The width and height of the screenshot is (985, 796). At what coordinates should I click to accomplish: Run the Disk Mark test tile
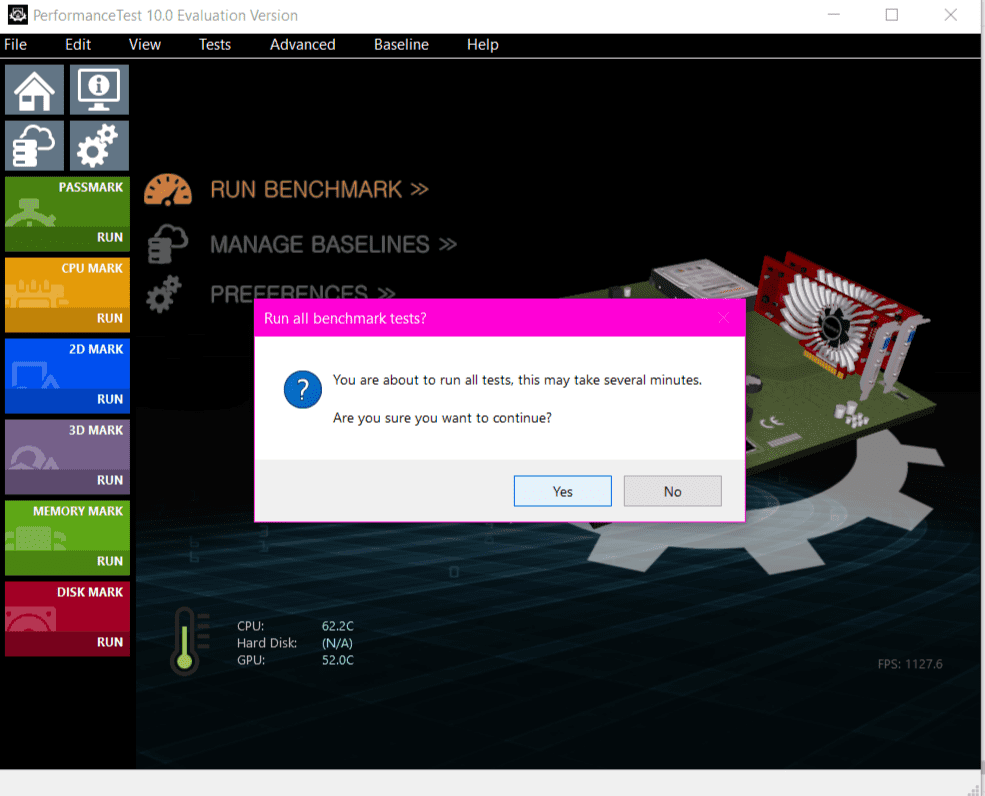67,619
